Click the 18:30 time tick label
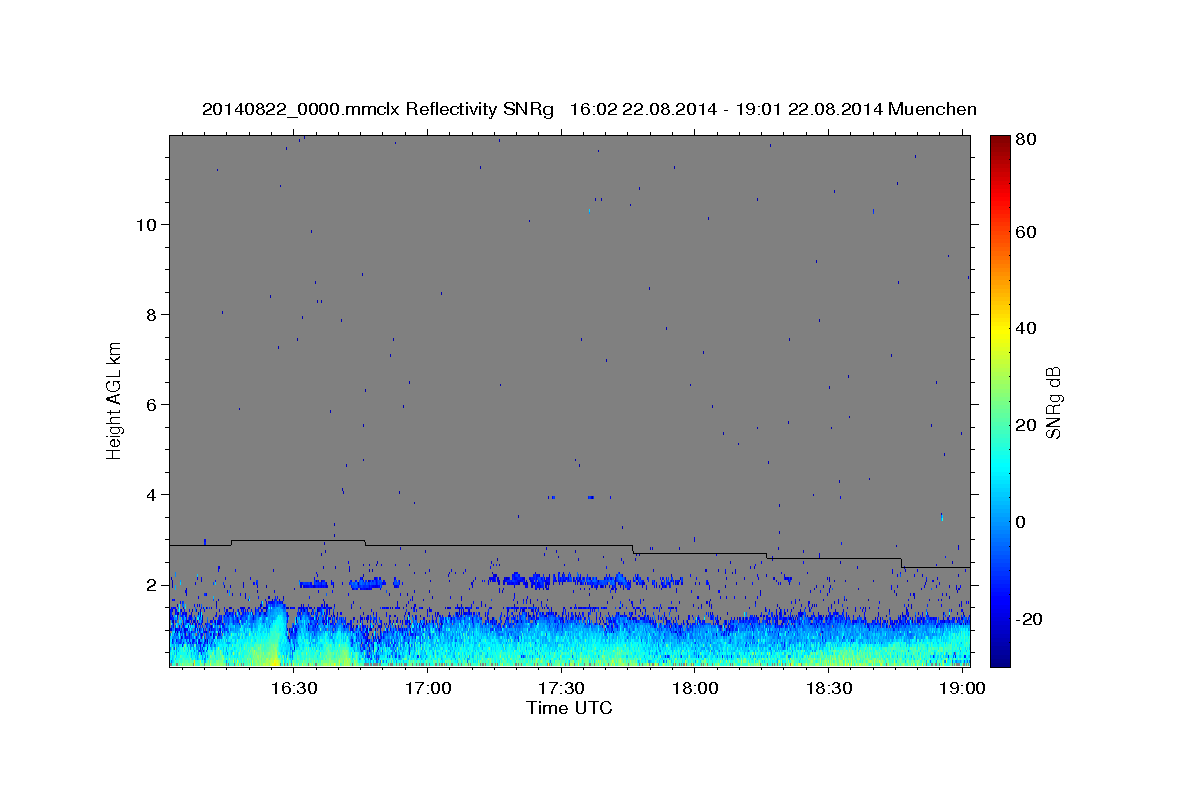 pos(829,689)
